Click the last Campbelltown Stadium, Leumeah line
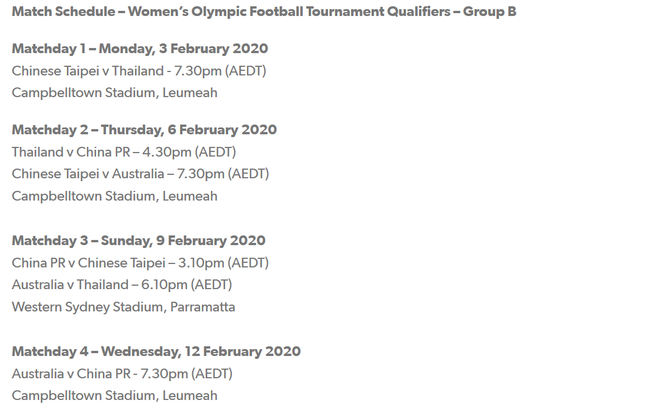 point(114,396)
